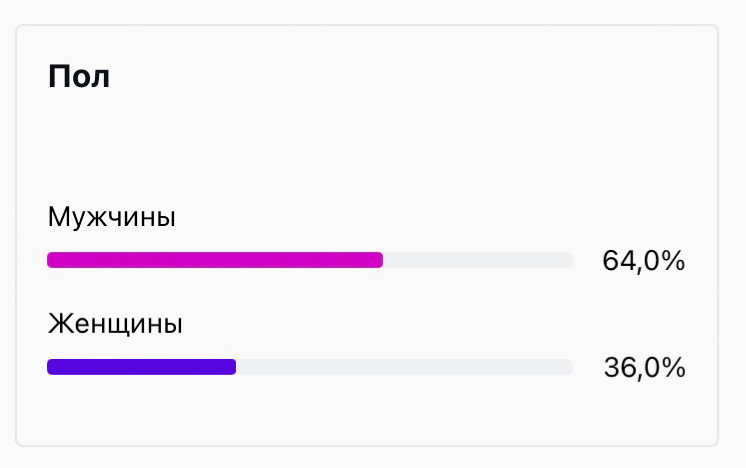Image resolution: width=746 pixels, height=468 pixels.
Task: Click the magenta Мужчины bar fill
Action: [214, 260]
